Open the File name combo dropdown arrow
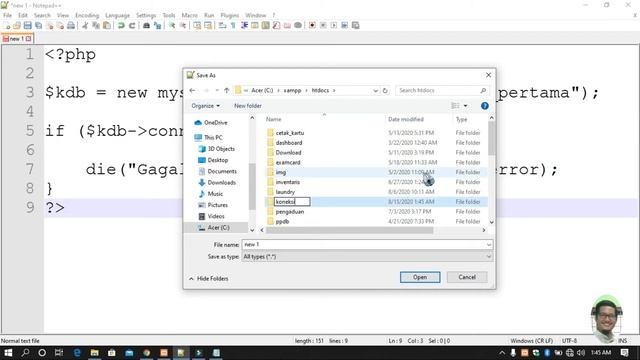640x360 pixels. click(489, 244)
